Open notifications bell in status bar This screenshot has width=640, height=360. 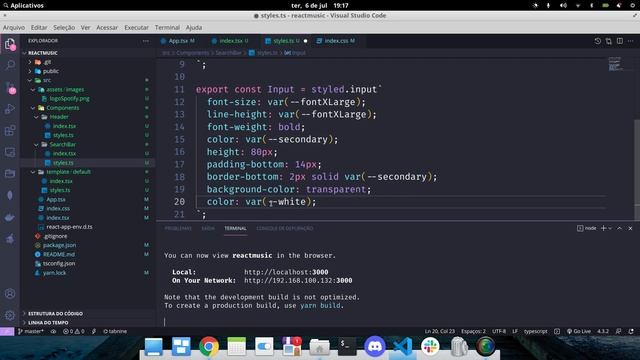(x=631, y=331)
